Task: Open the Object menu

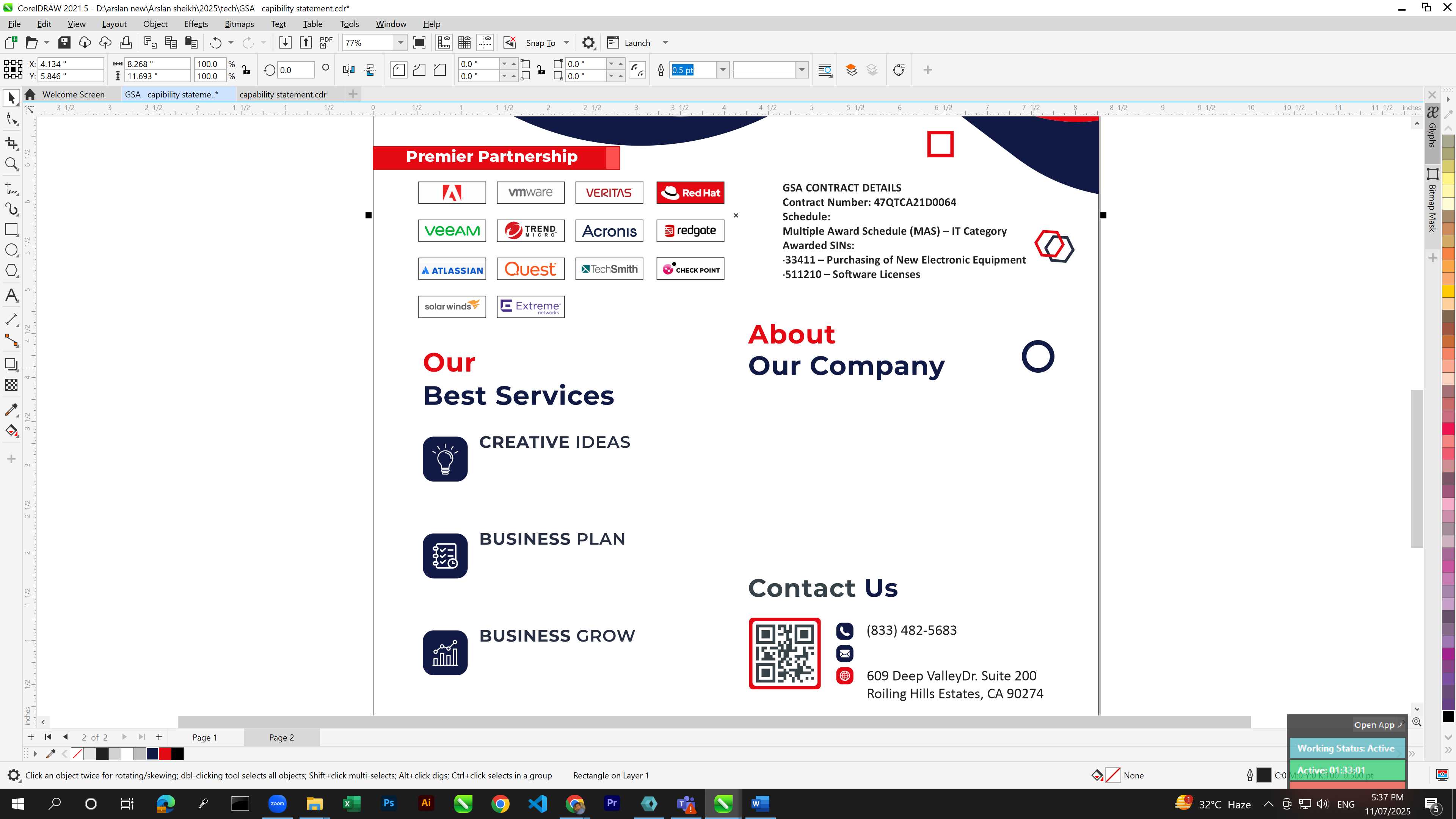Action: (x=155, y=24)
